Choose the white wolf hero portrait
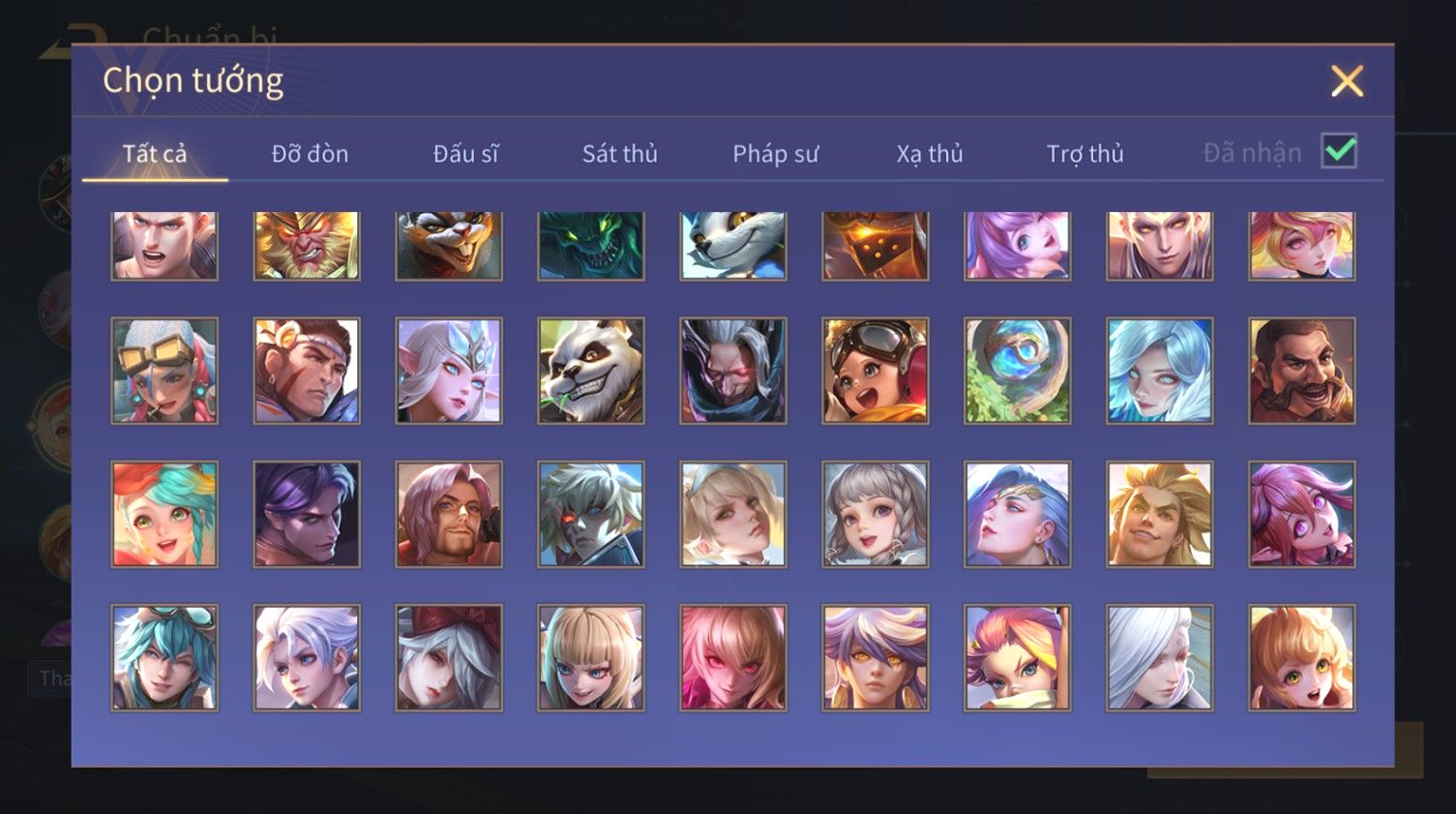Screen dimensions: 1456x814 click(x=733, y=246)
